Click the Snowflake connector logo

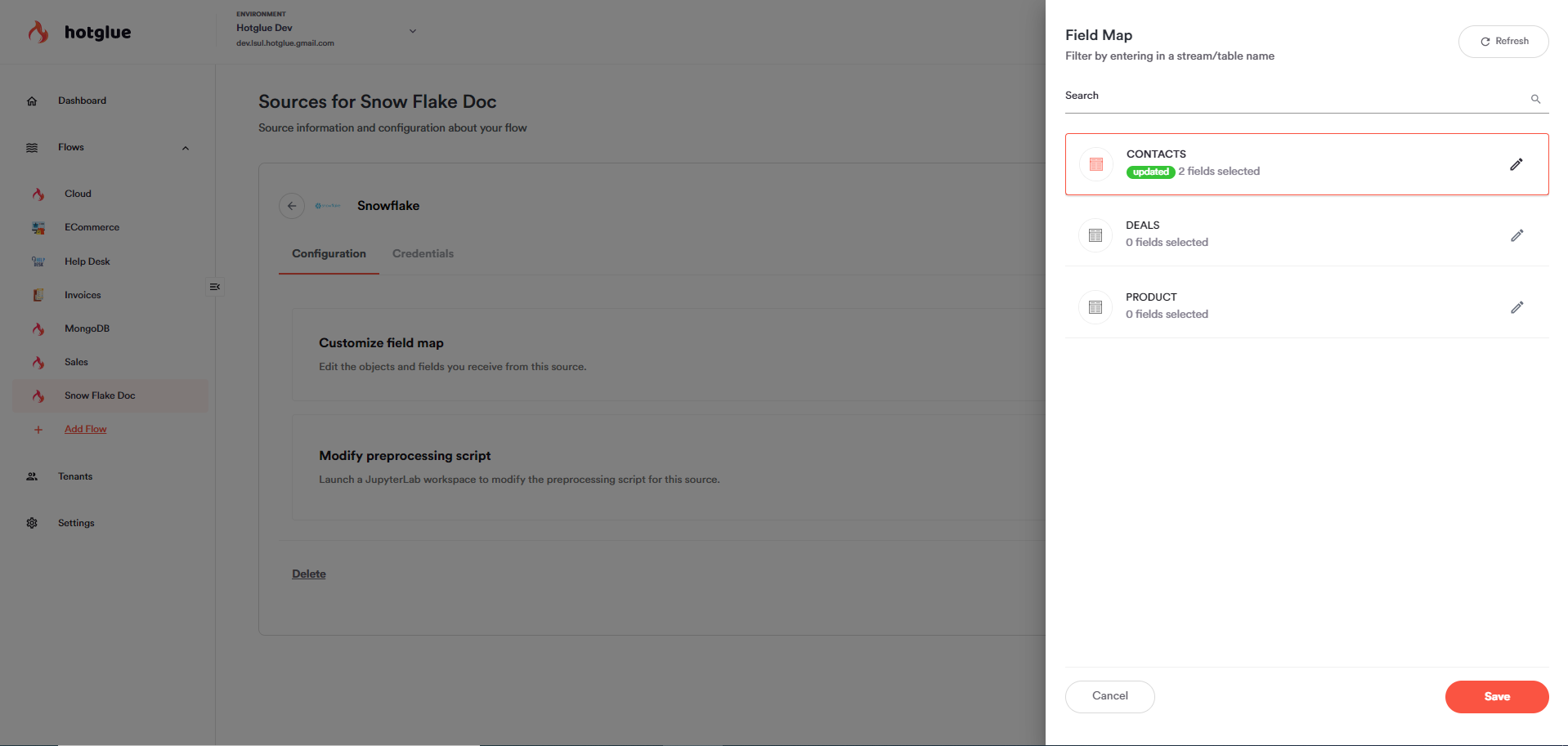click(328, 206)
